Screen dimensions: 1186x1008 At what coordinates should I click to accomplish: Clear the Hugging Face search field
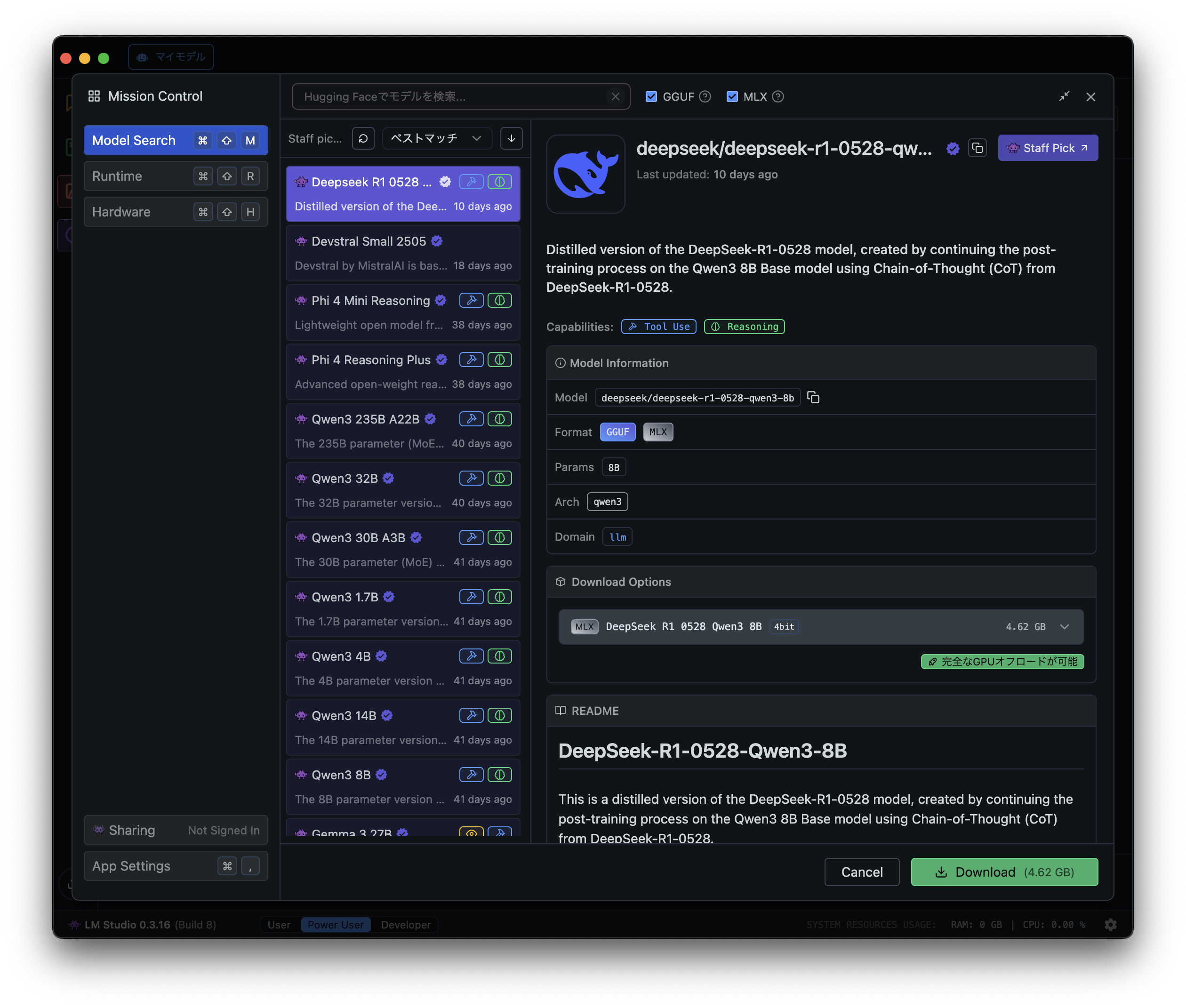point(615,96)
